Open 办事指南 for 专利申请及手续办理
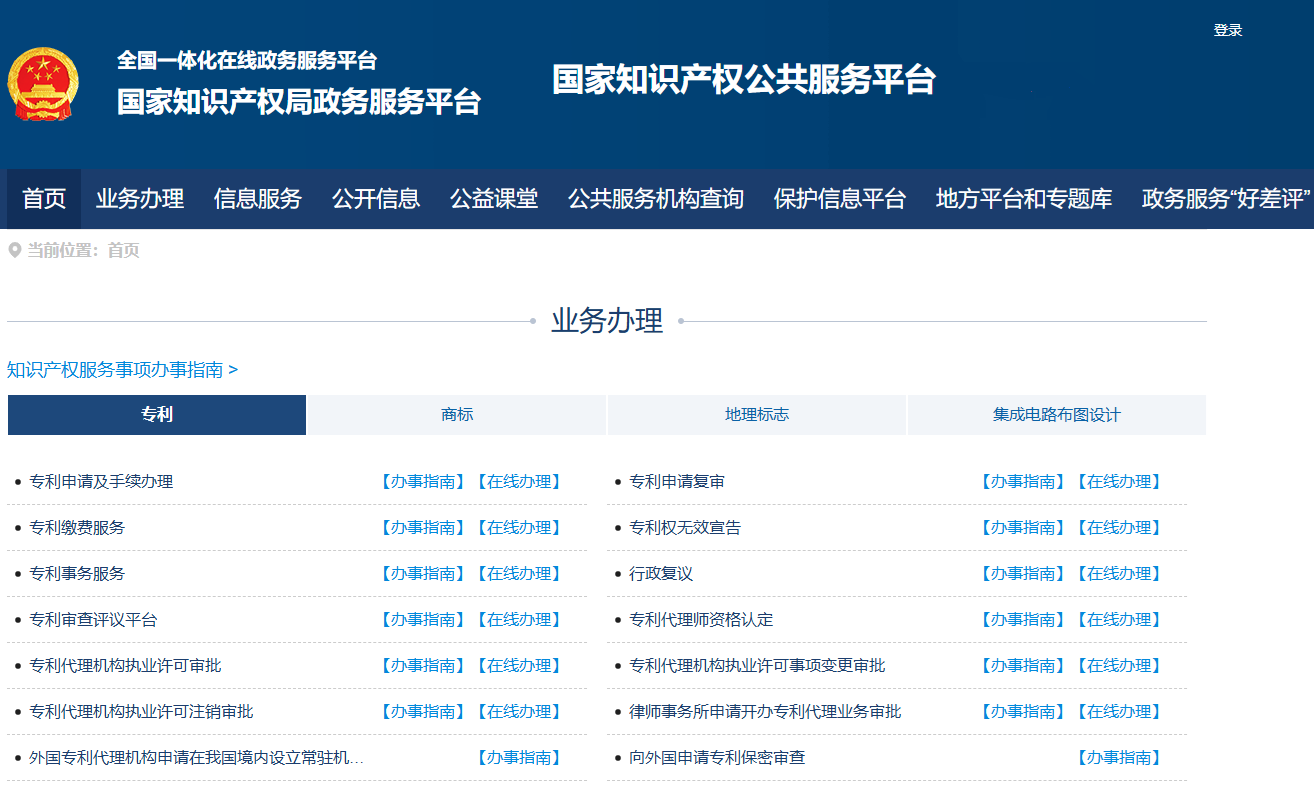Image resolution: width=1314 pixels, height=799 pixels. (x=422, y=482)
